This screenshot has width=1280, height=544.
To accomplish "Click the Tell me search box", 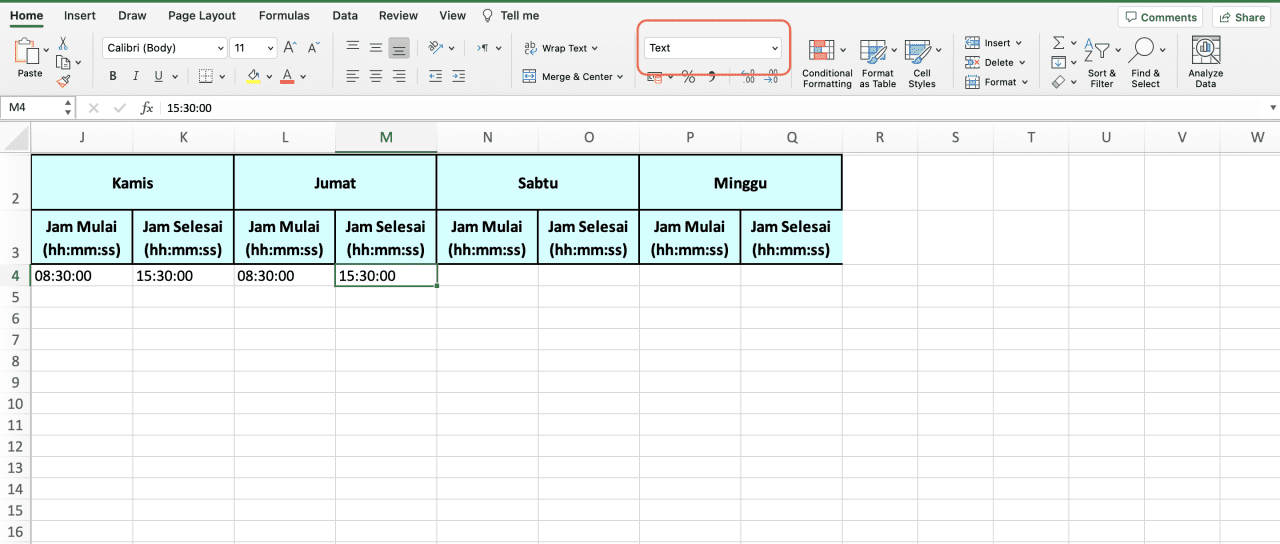I will tap(511, 16).
